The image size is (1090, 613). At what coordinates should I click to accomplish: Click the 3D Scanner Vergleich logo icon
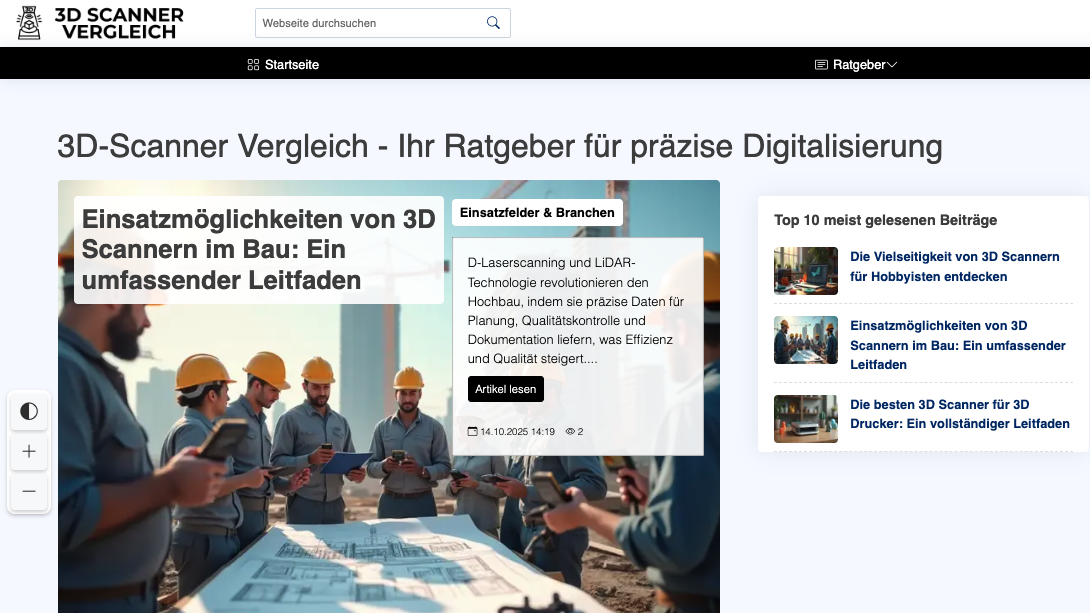coord(28,22)
